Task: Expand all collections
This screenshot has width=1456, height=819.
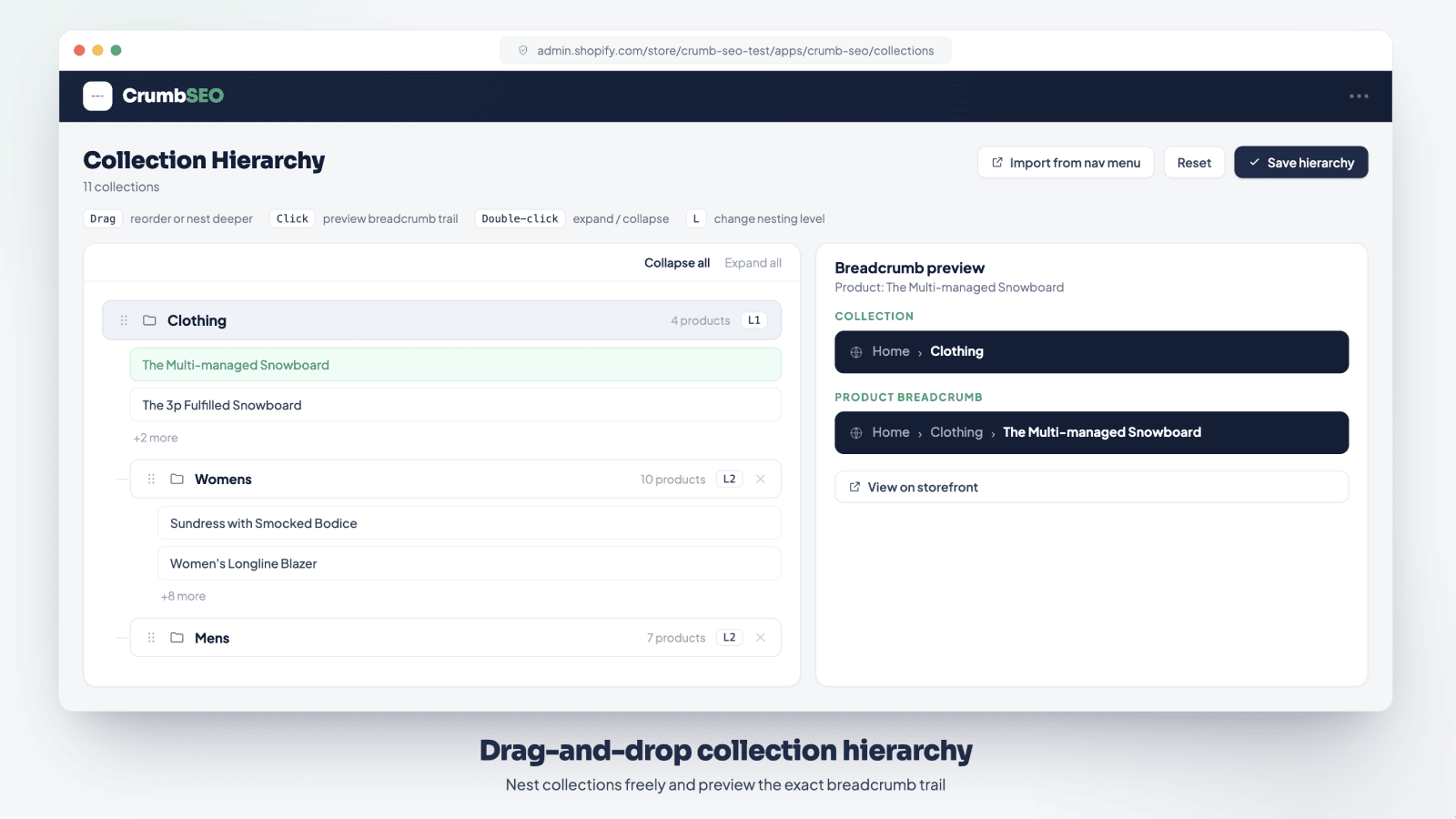Action: (x=753, y=263)
